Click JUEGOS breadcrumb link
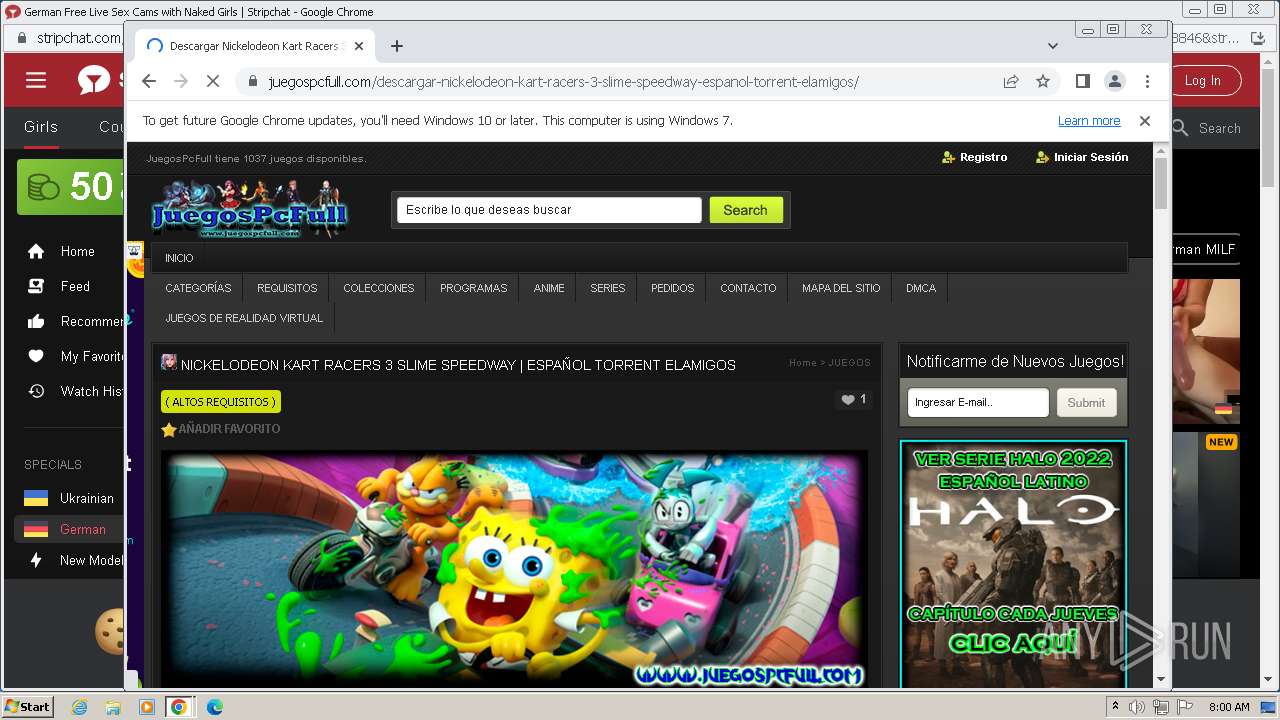This screenshot has width=1280, height=720. tap(849, 363)
